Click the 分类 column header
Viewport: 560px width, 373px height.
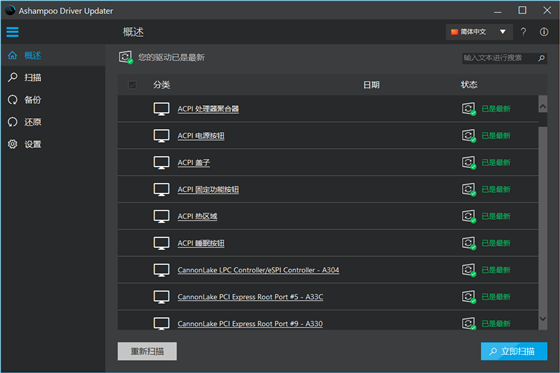[x=161, y=85]
